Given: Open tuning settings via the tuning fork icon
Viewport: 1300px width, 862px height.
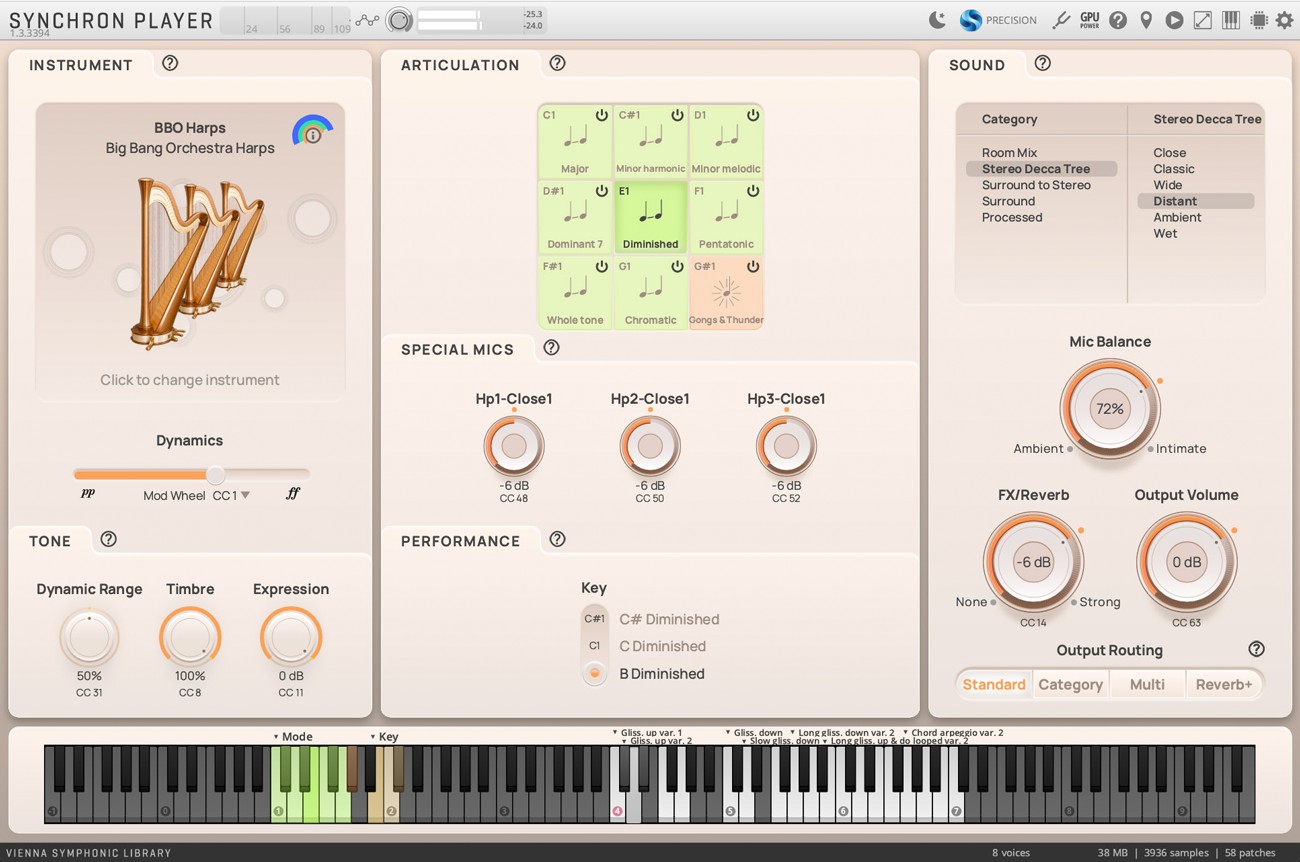Looking at the screenshot, I should (x=1061, y=20).
